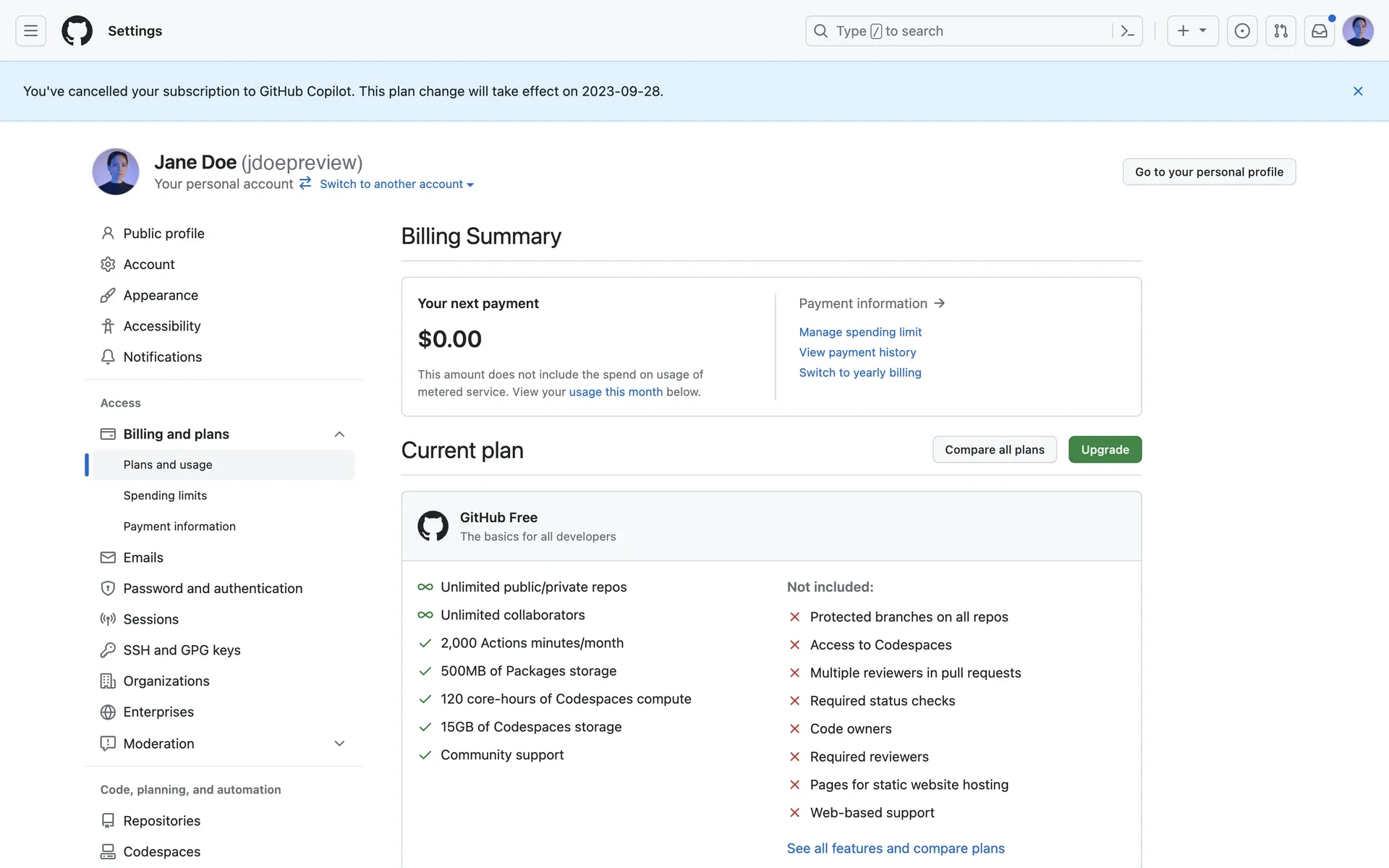The height and width of the screenshot is (868, 1389).
Task: Click the Organizations building icon
Action: (x=108, y=681)
